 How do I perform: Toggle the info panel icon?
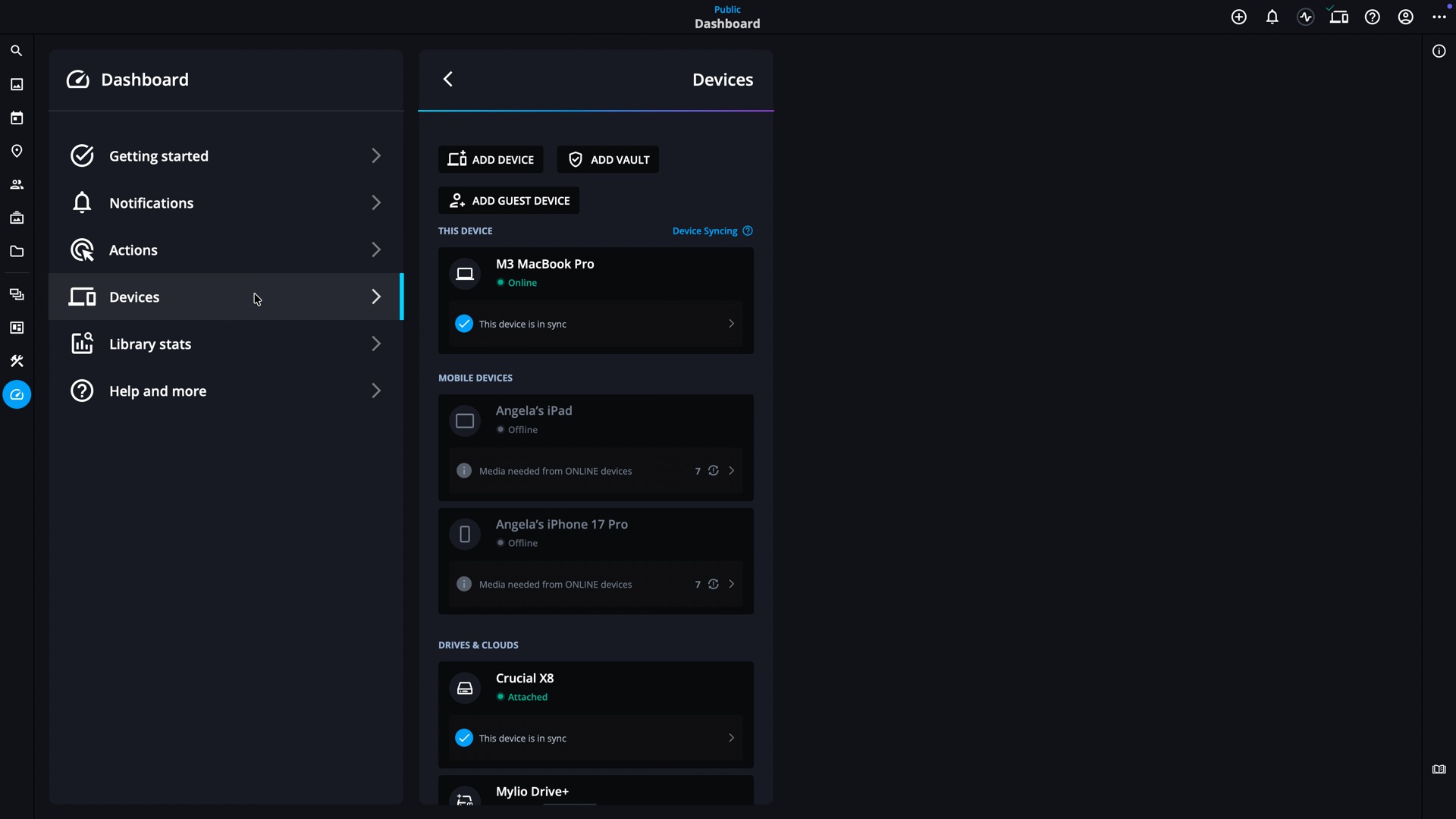1439,51
